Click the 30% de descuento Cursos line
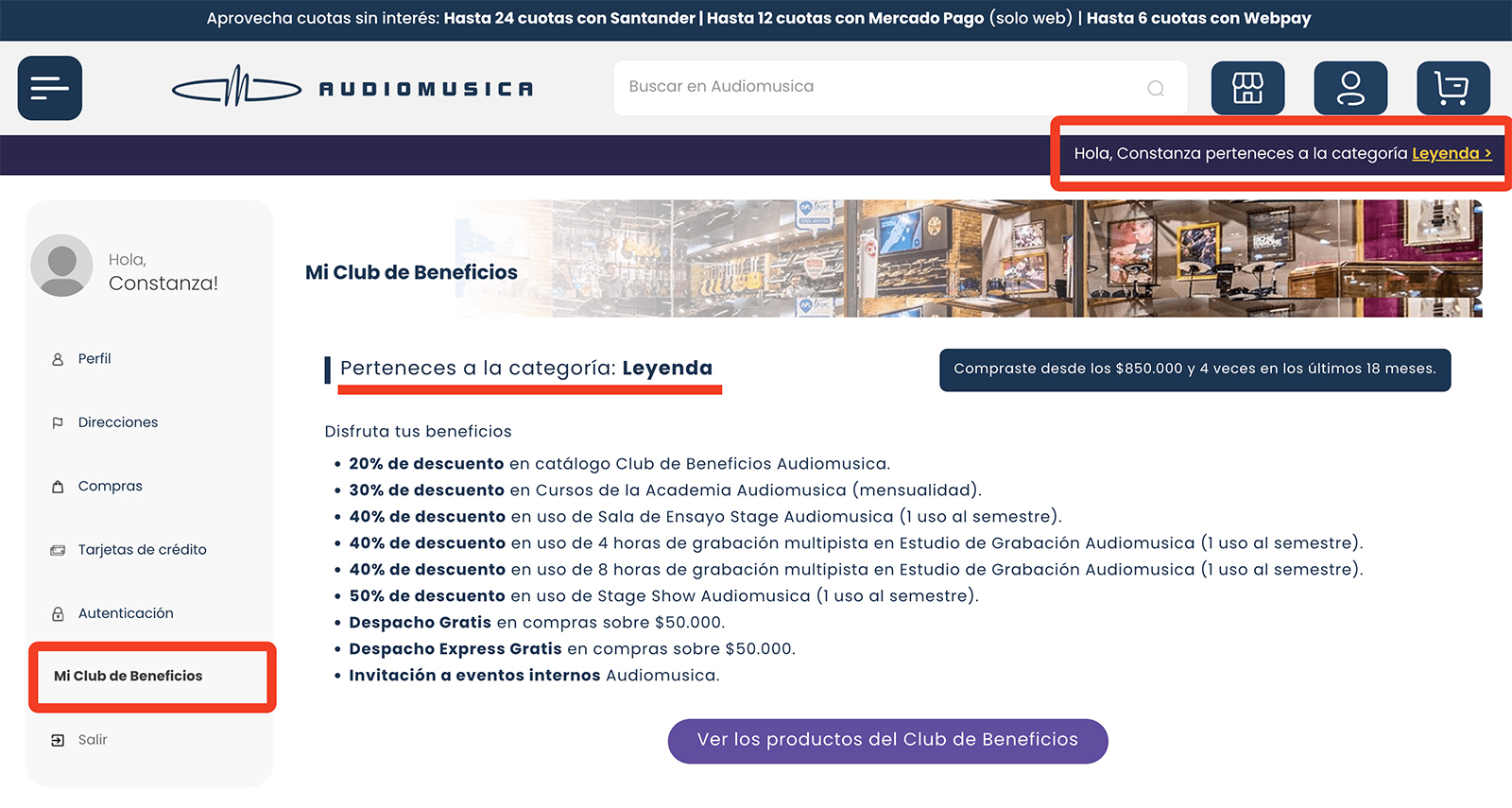This screenshot has height=808, width=1512. click(x=665, y=490)
